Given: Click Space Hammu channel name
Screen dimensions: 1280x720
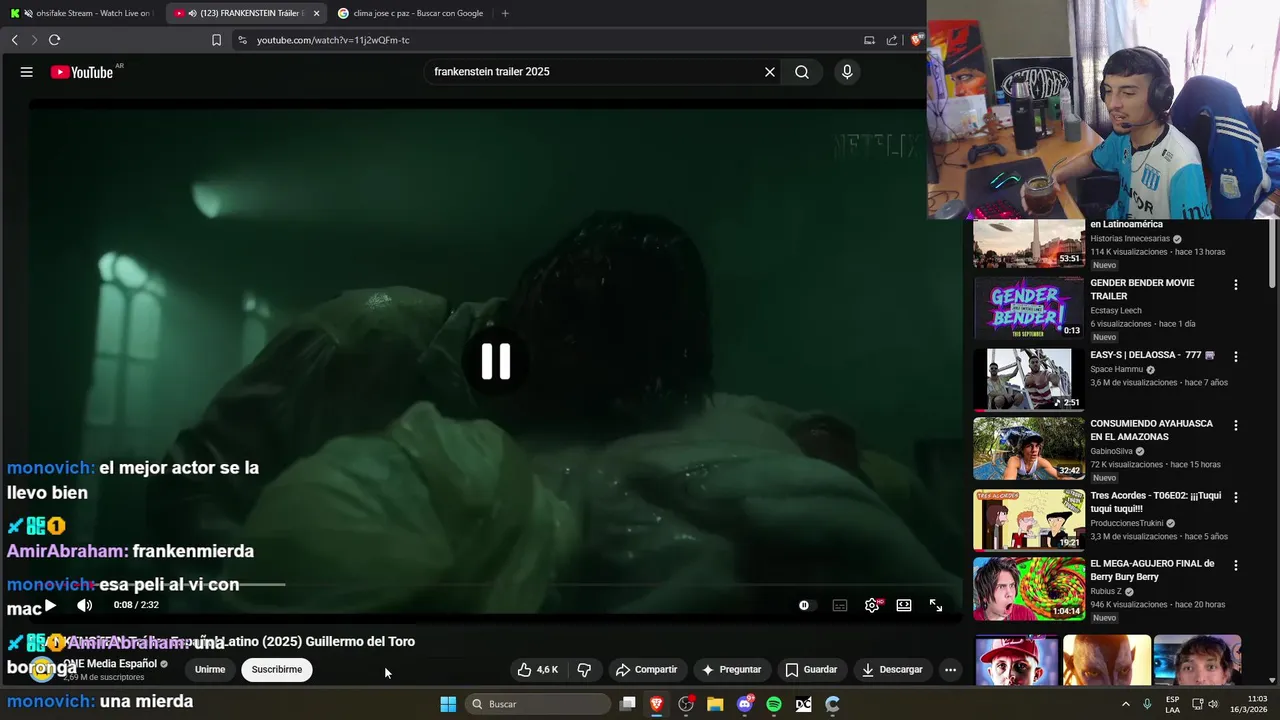Looking at the screenshot, I should pos(1116,369).
